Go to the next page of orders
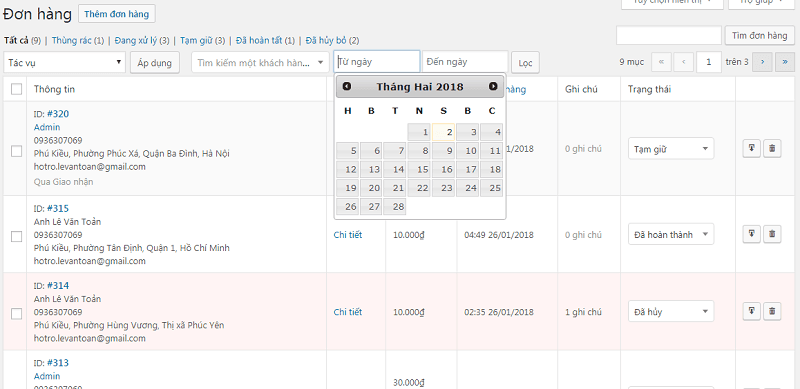Screen dimensions: 800x389 point(762,62)
